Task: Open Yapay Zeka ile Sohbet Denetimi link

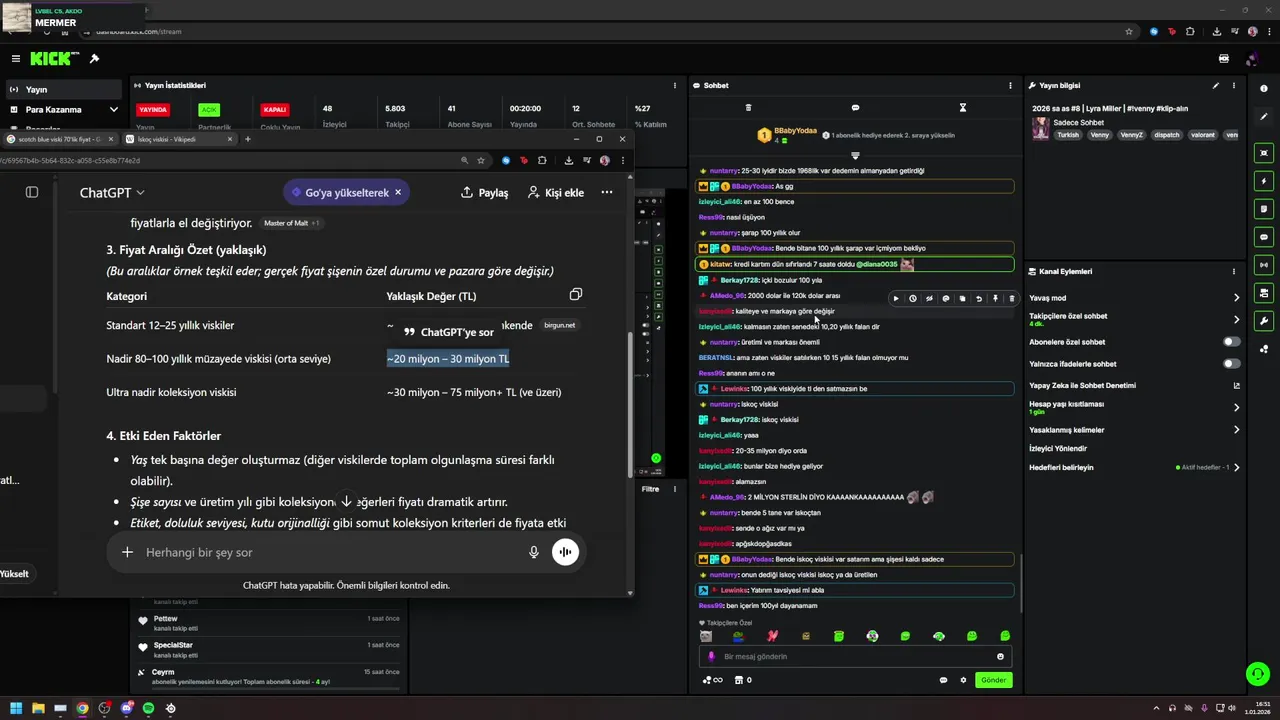Action: coord(1236,386)
